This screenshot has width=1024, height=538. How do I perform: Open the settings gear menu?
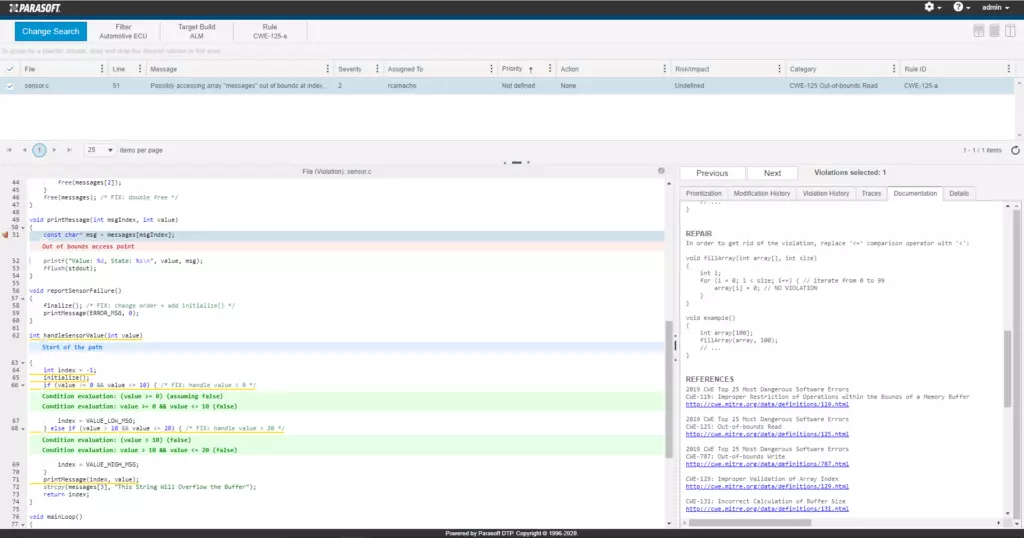coord(932,7)
